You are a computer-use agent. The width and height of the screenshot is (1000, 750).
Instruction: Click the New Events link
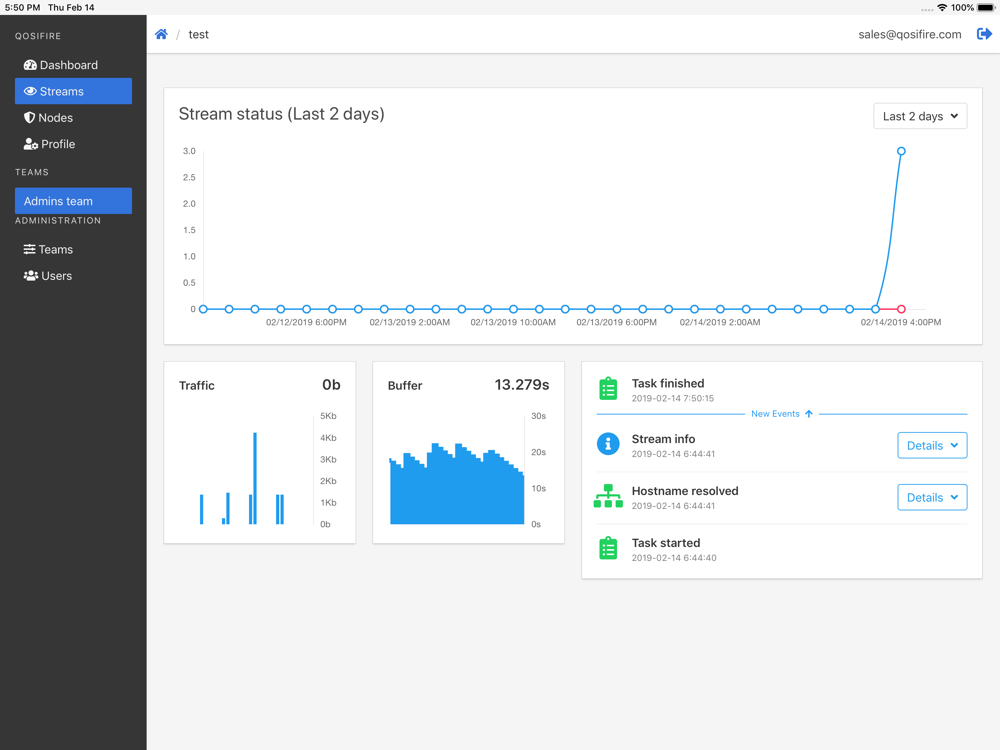tap(782, 414)
